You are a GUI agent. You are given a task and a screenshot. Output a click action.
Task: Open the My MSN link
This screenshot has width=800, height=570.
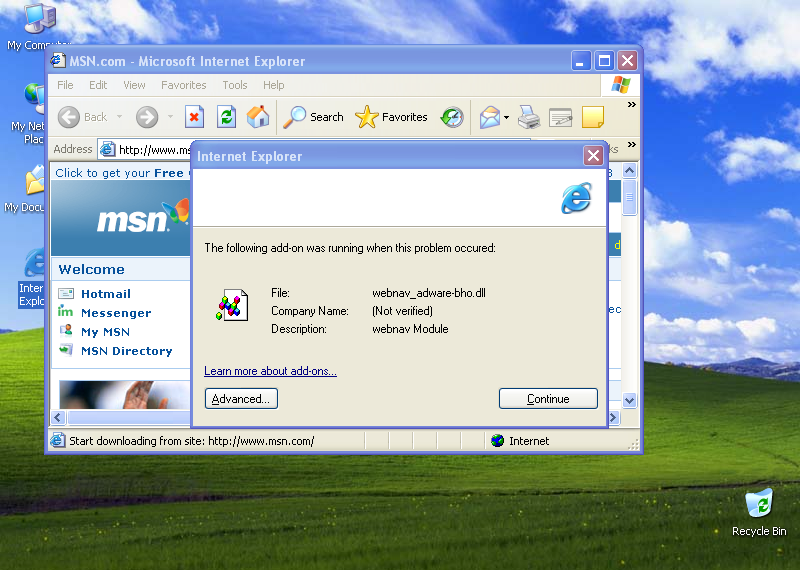pyautogui.click(x=106, y=332)
